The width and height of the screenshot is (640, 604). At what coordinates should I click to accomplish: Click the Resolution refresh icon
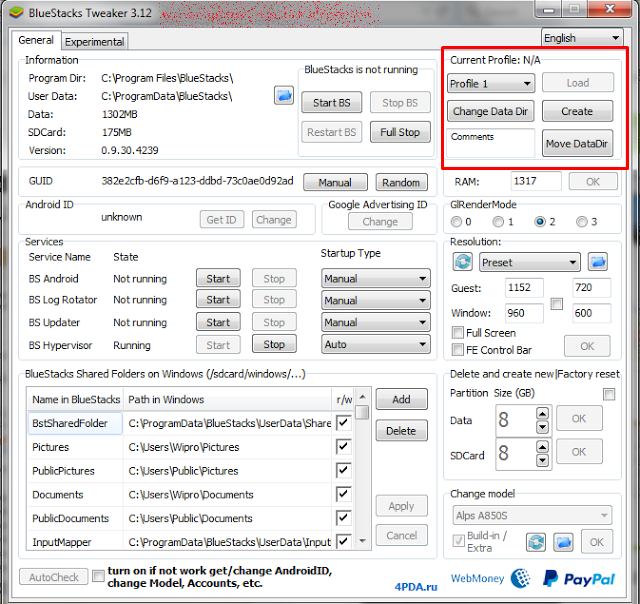coord(463,262)
